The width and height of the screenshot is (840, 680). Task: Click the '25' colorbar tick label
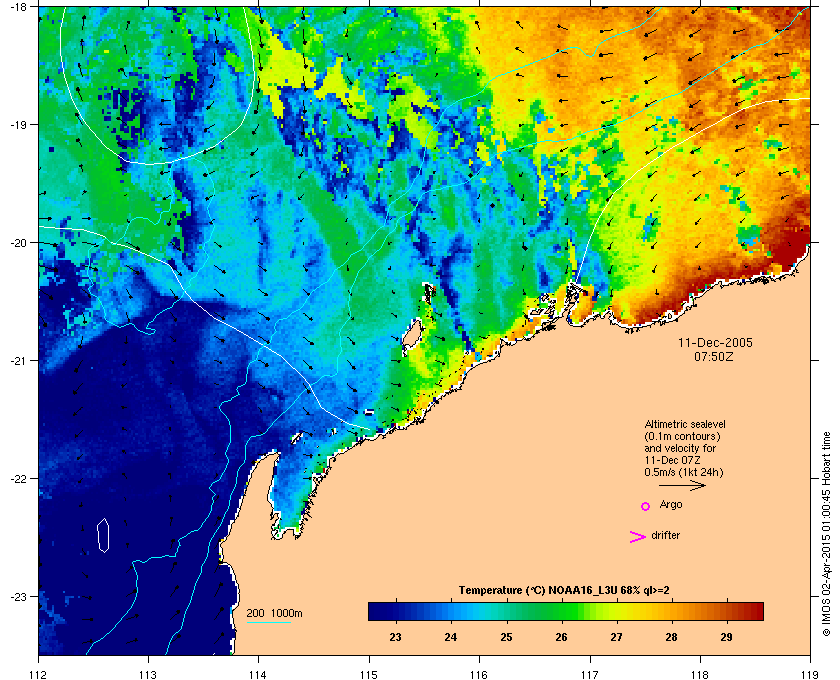(x=506, y=637)
